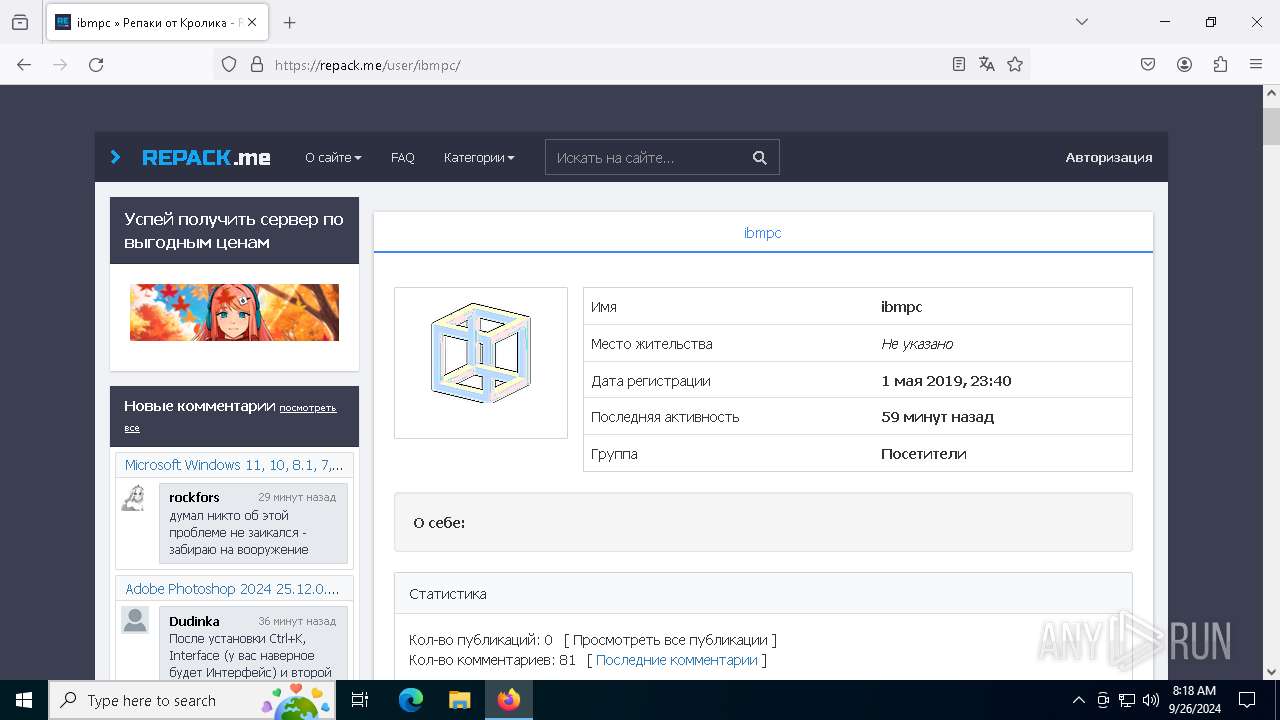The image size is (1280, 720).
Task: Click the taskbar search box
Action: [192, 700]
